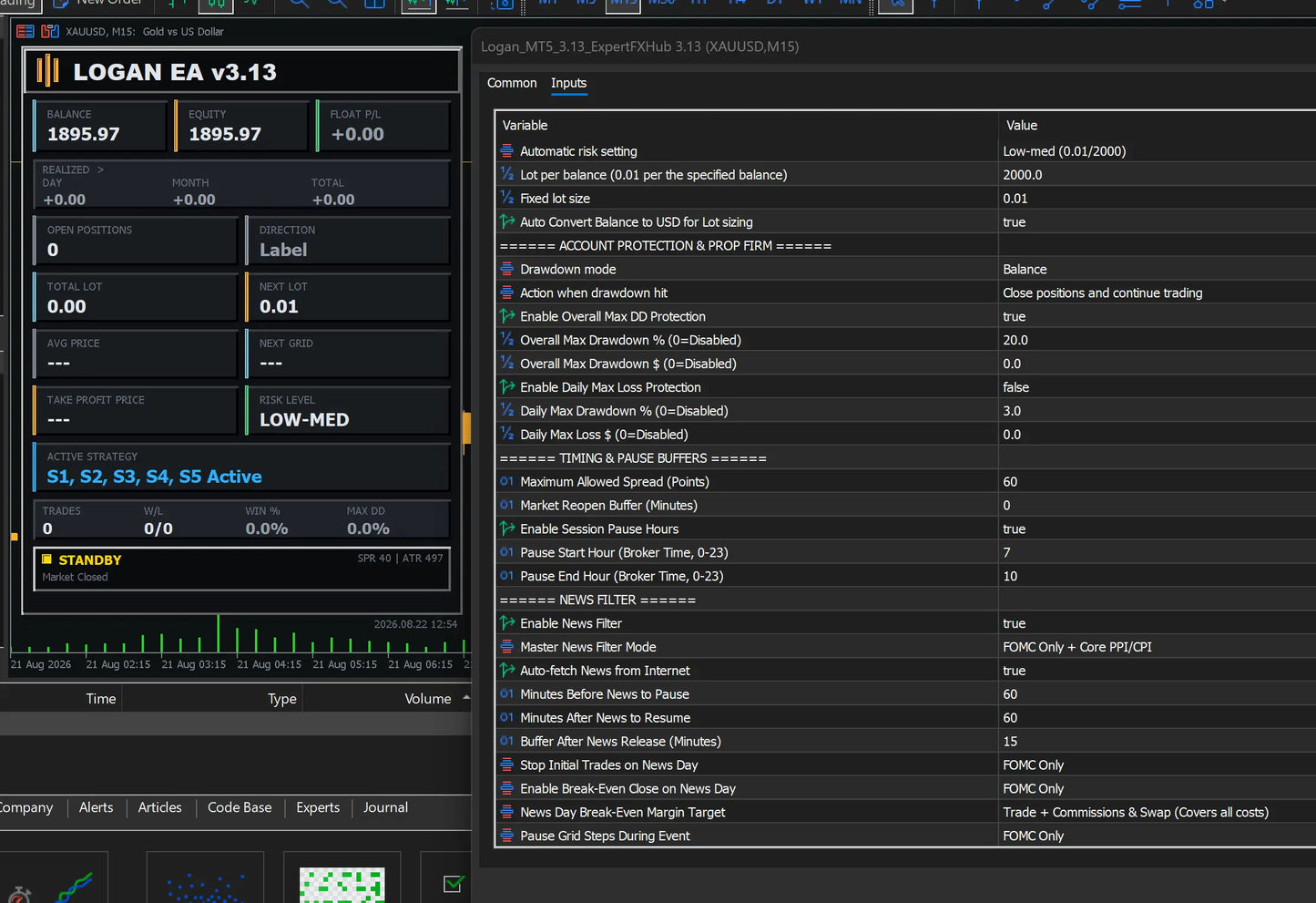Switch to the Common tab
This screenshot has width=1316, height=903.
512,83
